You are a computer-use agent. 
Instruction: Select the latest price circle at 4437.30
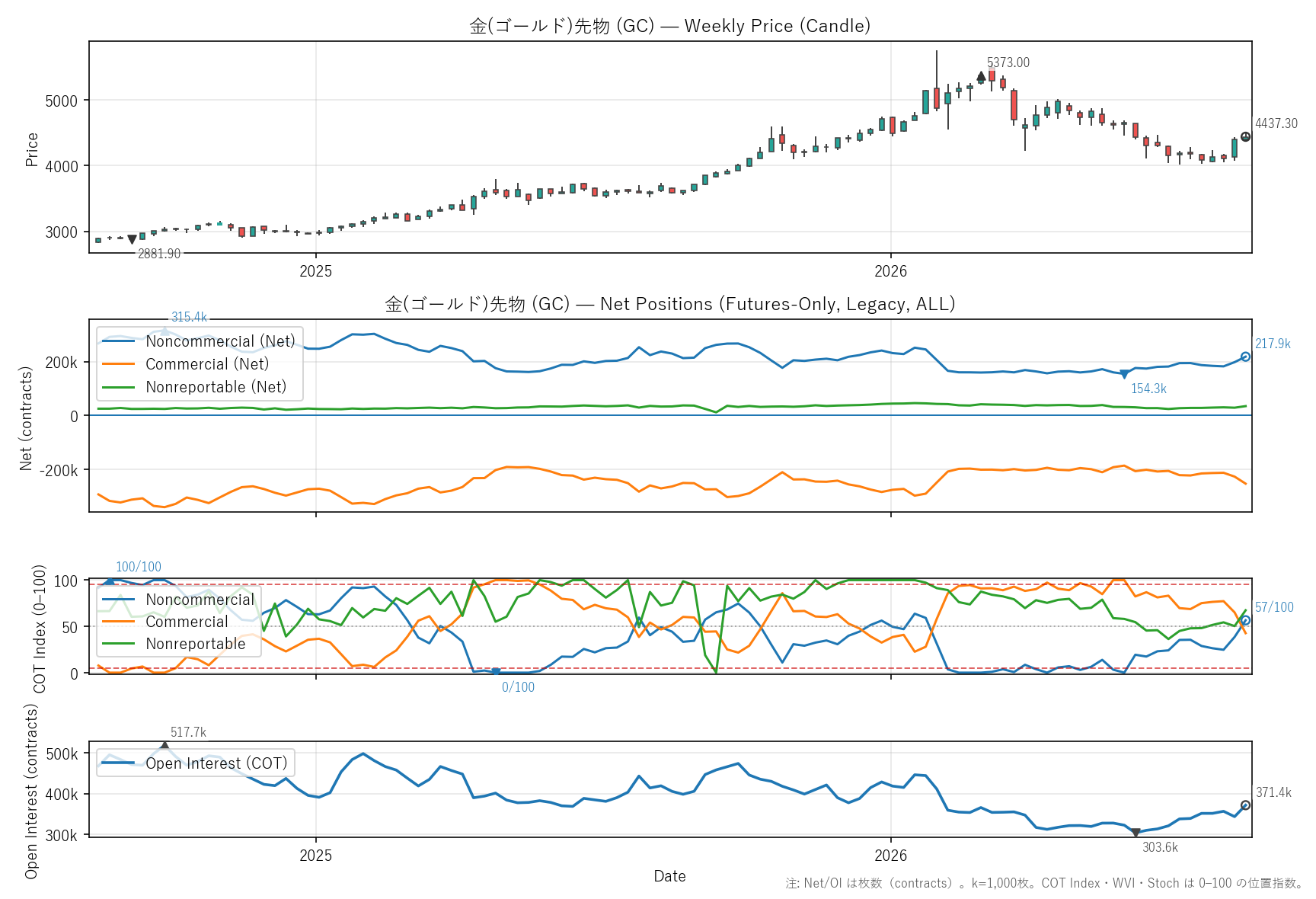pyautogui.click(x=1245, y=137)
